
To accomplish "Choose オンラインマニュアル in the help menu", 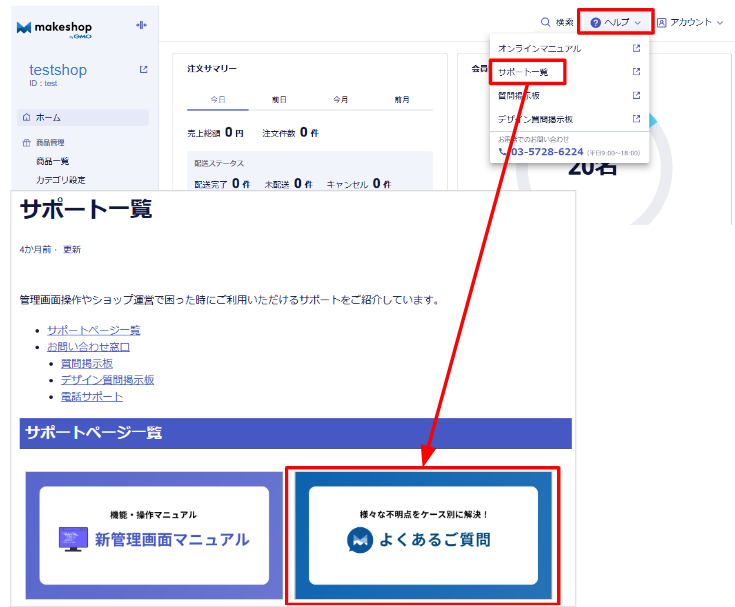I will click(539, 48).
